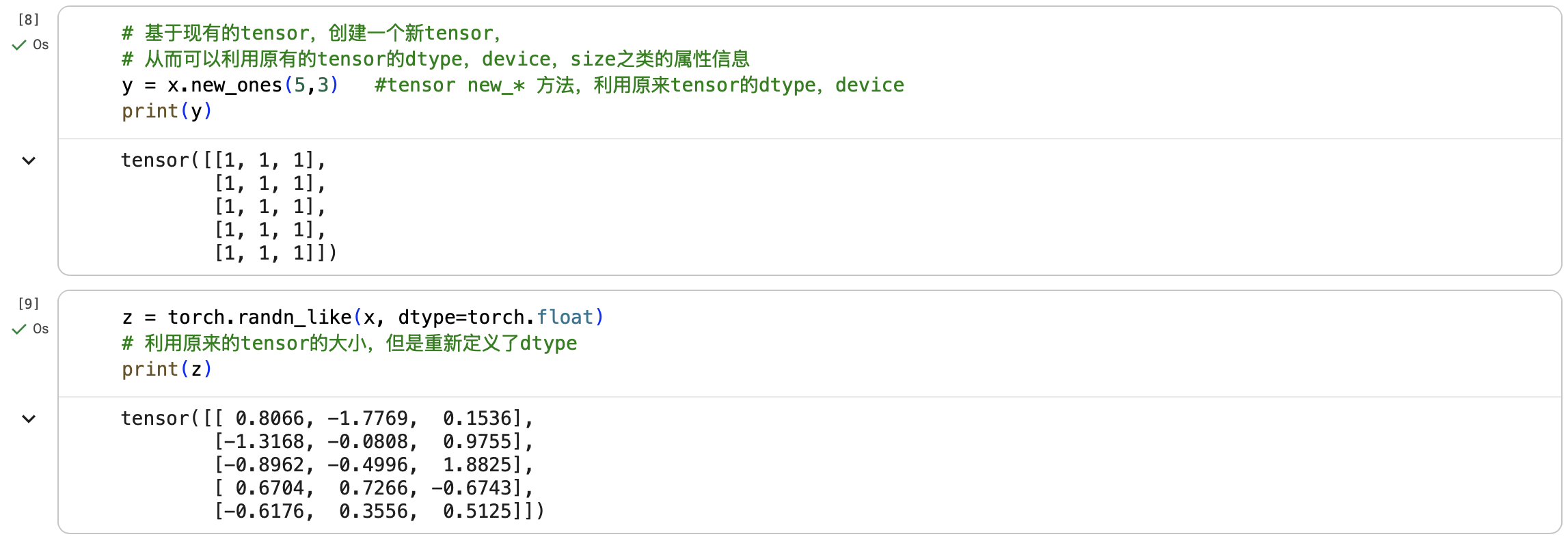Click the comment about redefining dtype in cell 9
This screenshot has width=1568, height=541.
pyautogui.click(x=349, y=343)
